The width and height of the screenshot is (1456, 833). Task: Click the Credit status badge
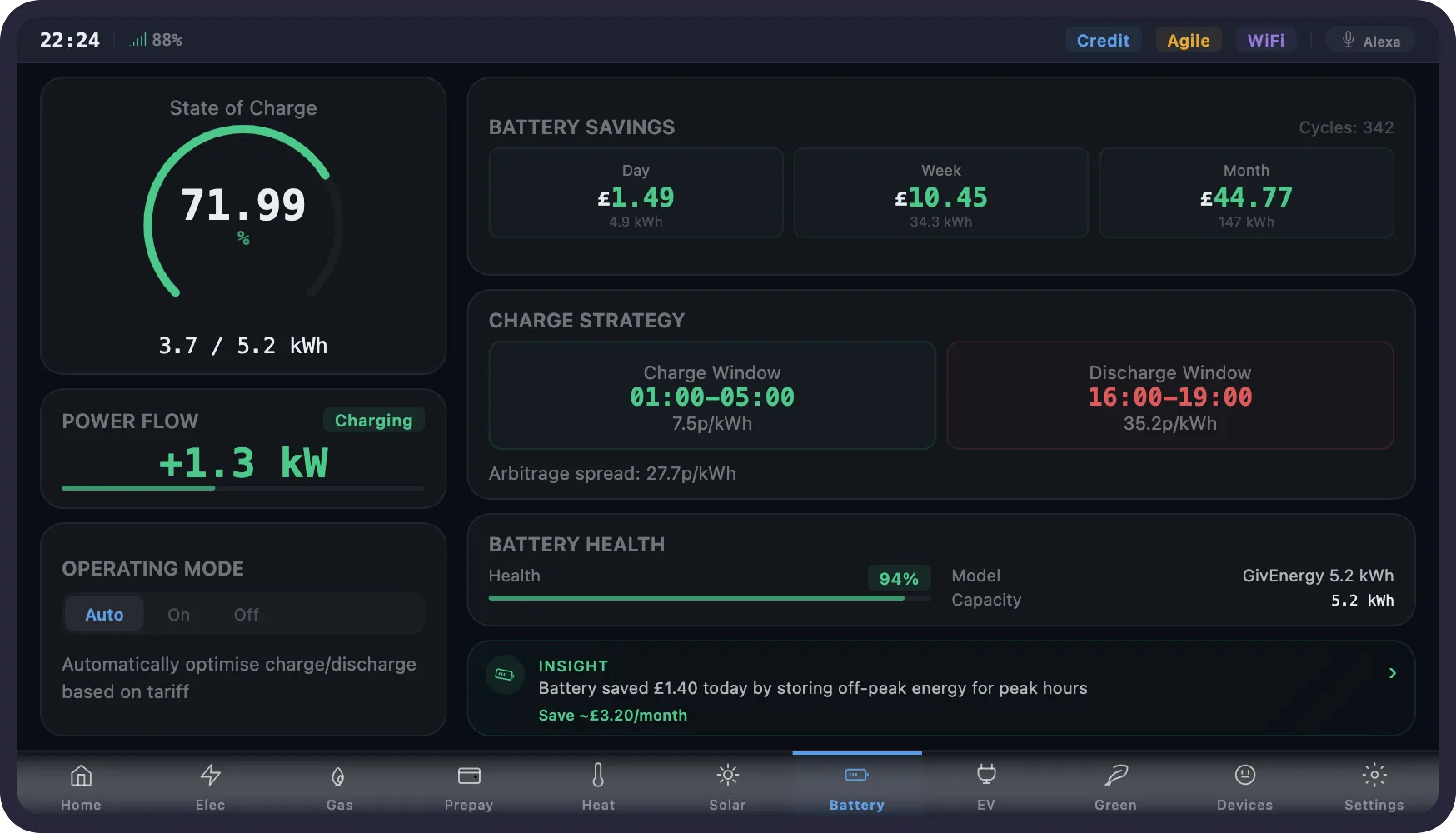(x=1103, y=39)
